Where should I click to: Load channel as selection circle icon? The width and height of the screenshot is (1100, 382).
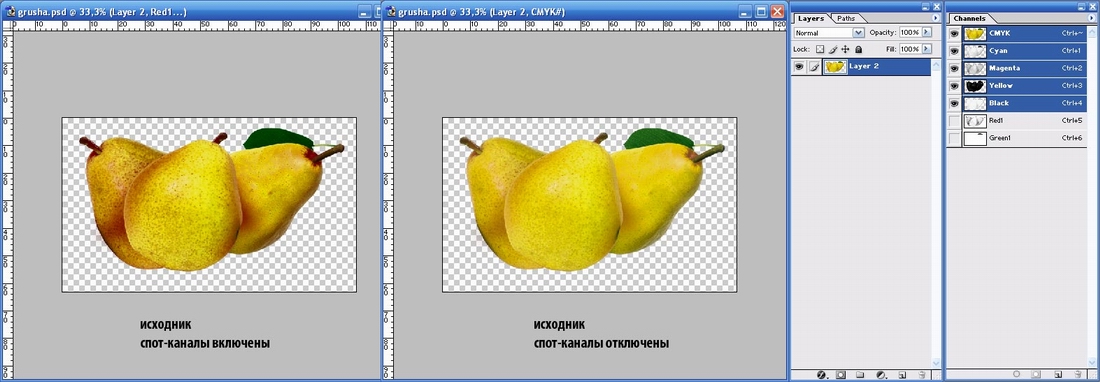pyautogui.click(x=1017, y=374)
